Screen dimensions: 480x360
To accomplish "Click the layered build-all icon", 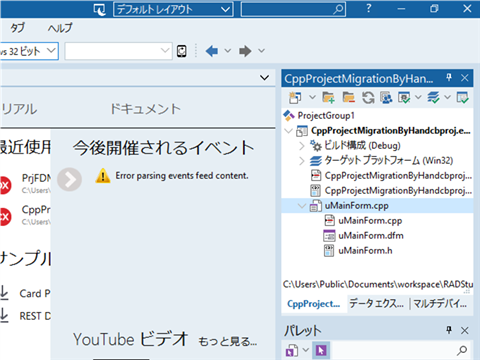I will coord(433,98).
